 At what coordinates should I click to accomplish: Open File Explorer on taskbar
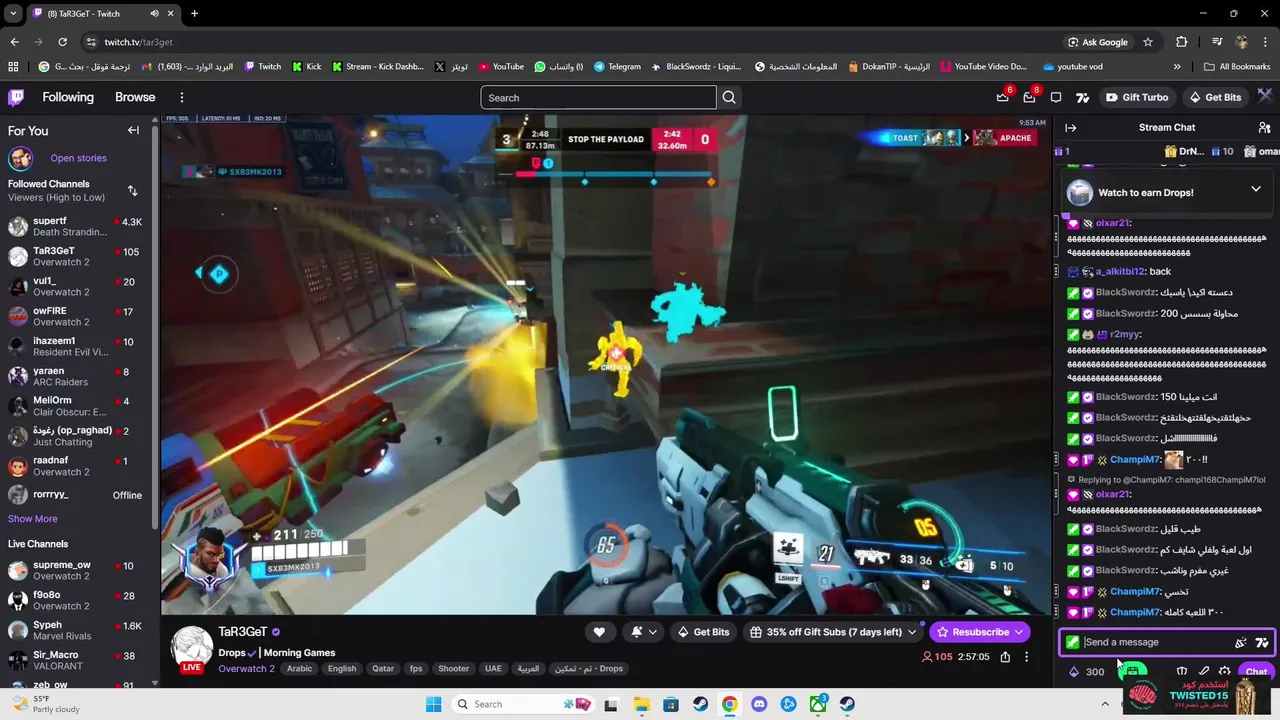pos(641,704)
